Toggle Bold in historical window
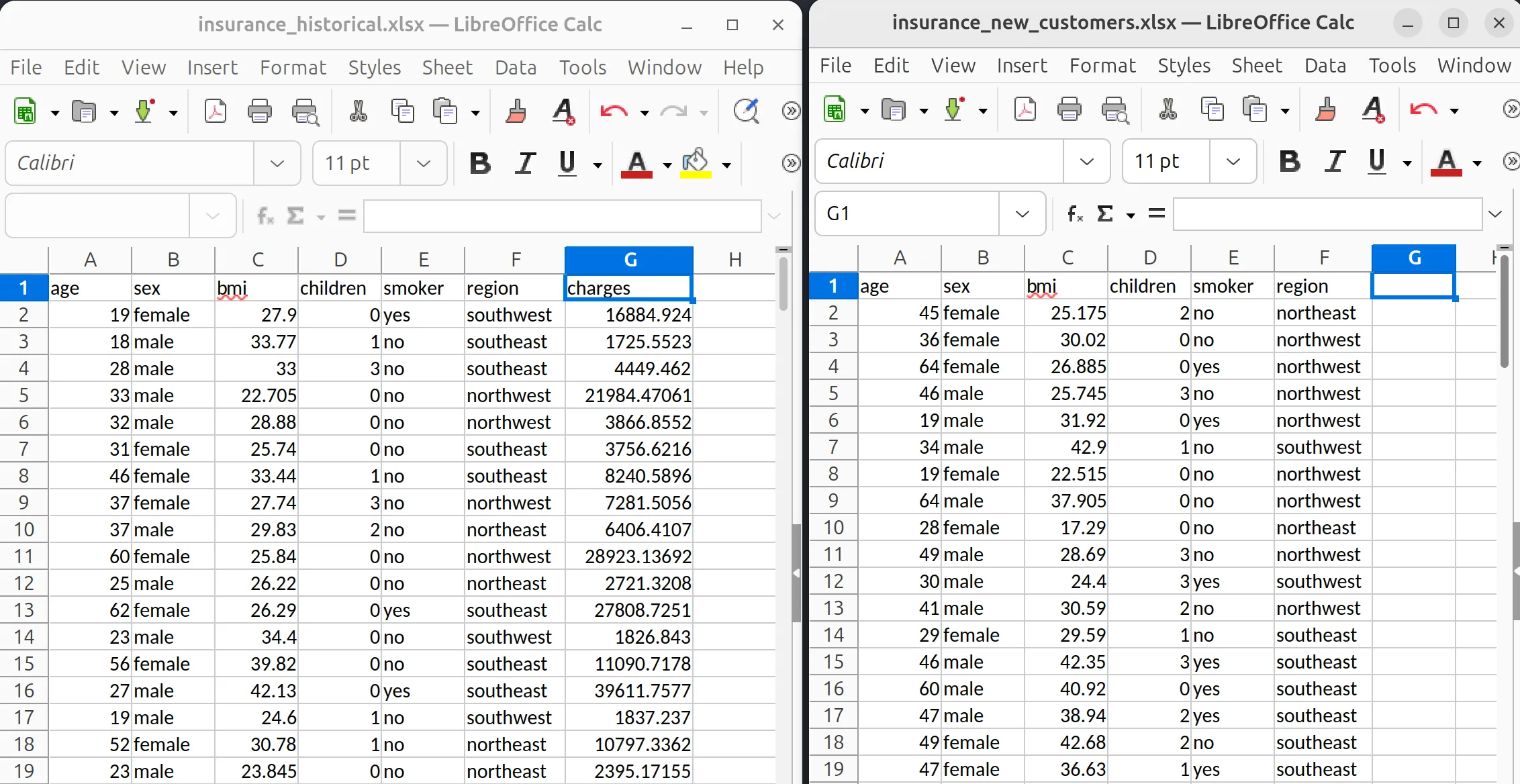This screenshot has height=784, width=1520. (480, 163)
